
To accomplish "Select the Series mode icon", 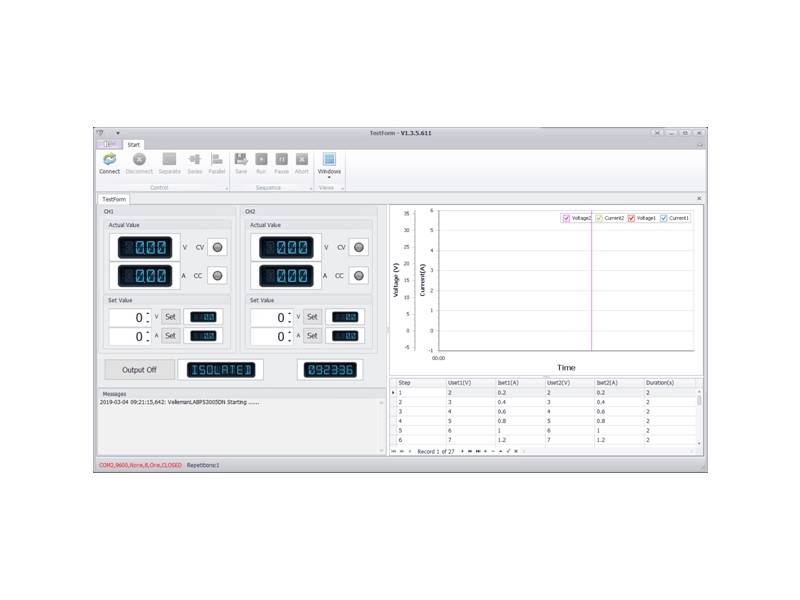I will click(x=194, y=159).
